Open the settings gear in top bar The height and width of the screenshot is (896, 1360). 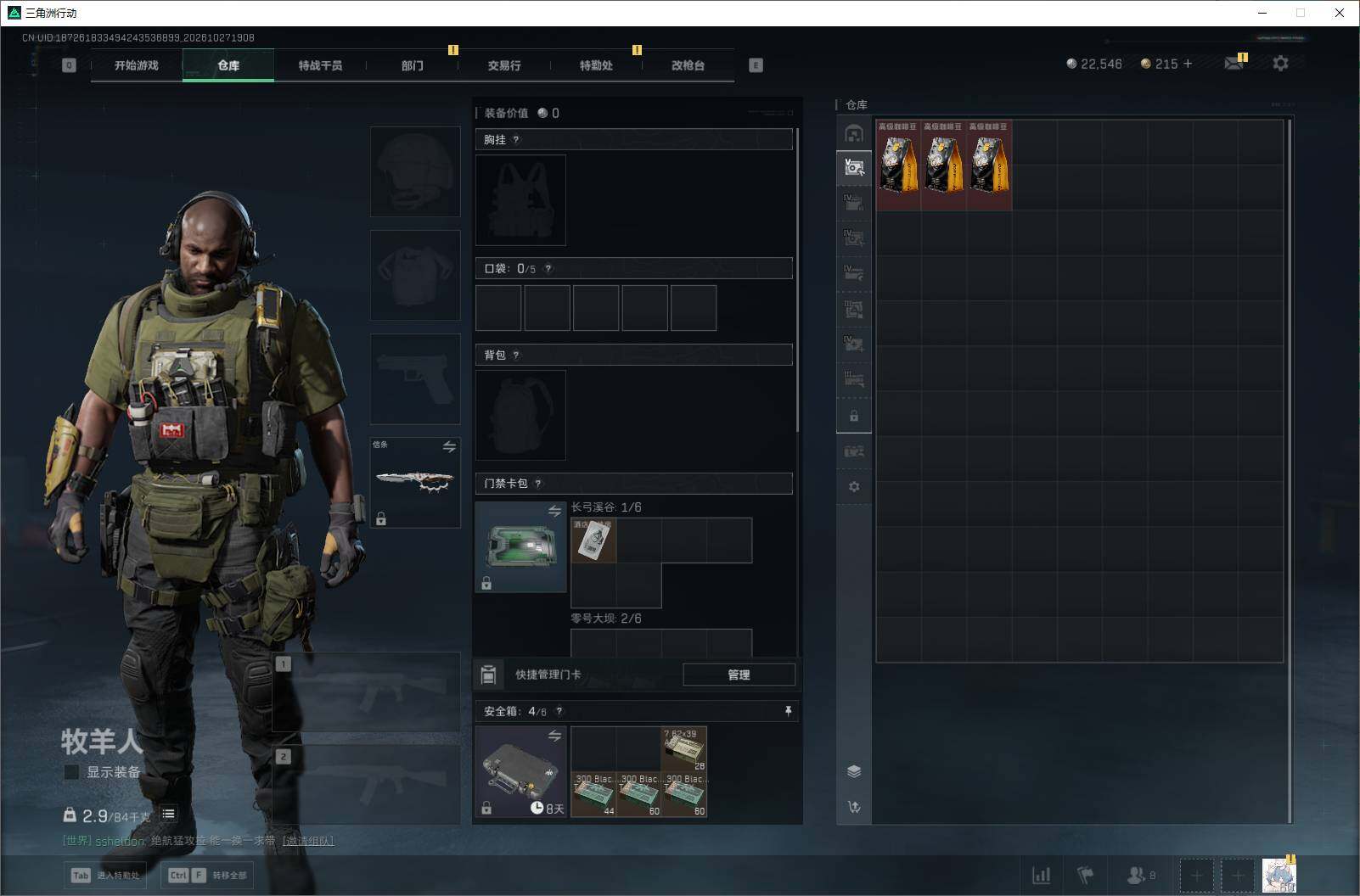(x=1280, y=64)
